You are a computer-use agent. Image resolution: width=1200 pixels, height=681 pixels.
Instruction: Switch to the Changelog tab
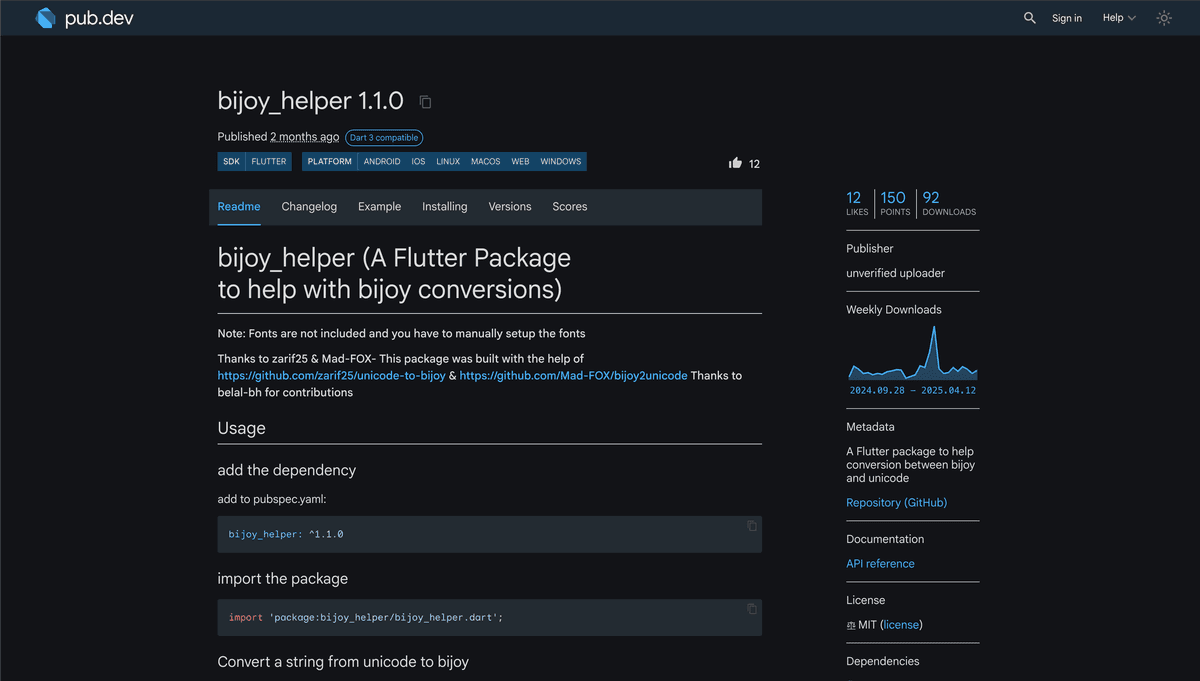(309, 206)
